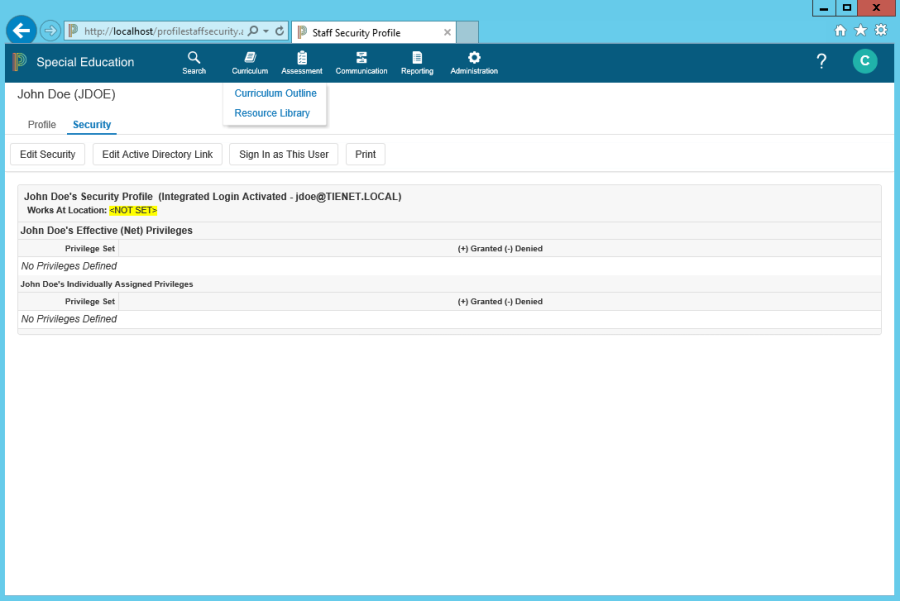Click the Edit Active Directory Link button

point(157,155)
